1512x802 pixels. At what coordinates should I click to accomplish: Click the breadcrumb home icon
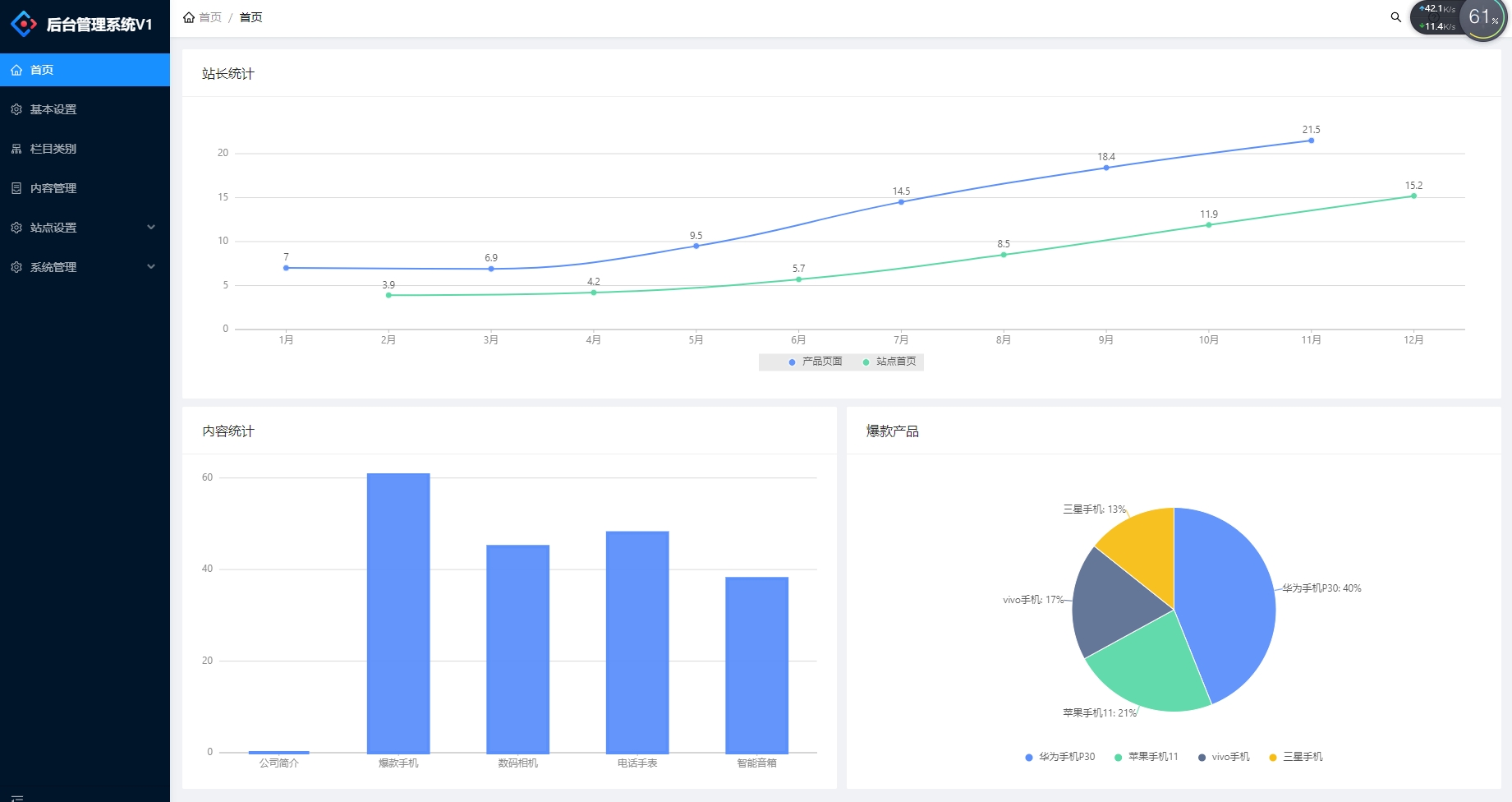click(x=189, y=17)
